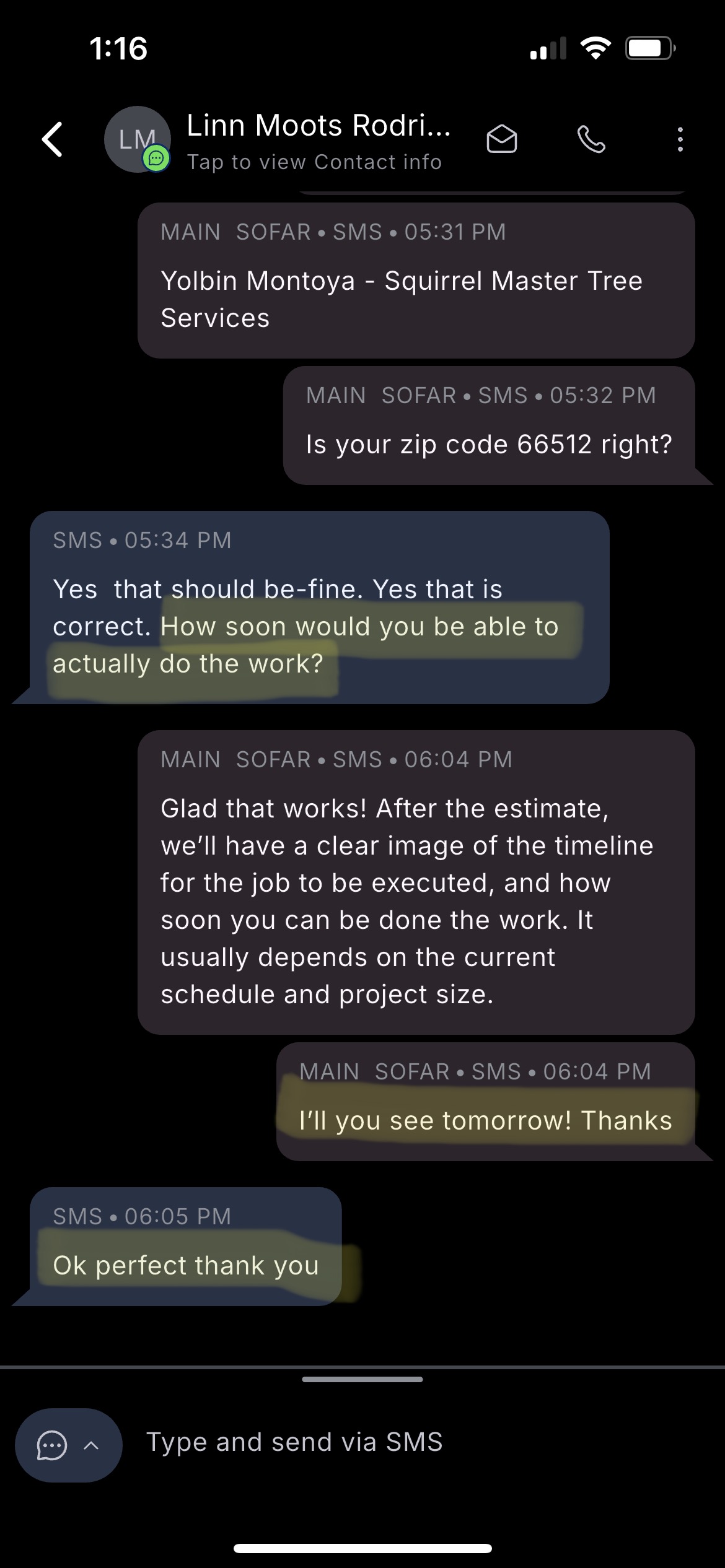The width and height of the screenshot is (725, 1568).
Task: Call contact using phone icon
Action: (591, 139)
